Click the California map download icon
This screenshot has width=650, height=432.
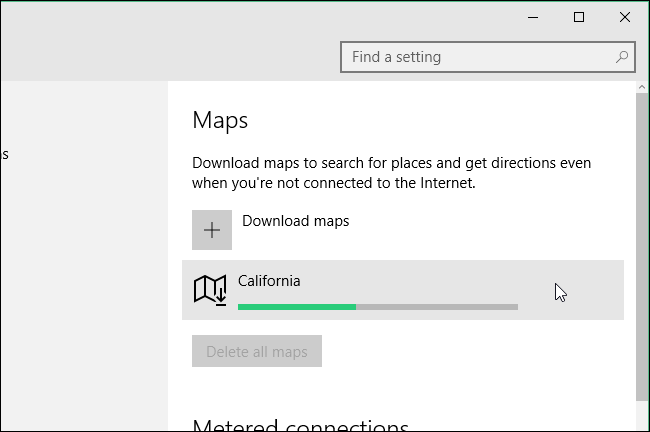[211, 290]
